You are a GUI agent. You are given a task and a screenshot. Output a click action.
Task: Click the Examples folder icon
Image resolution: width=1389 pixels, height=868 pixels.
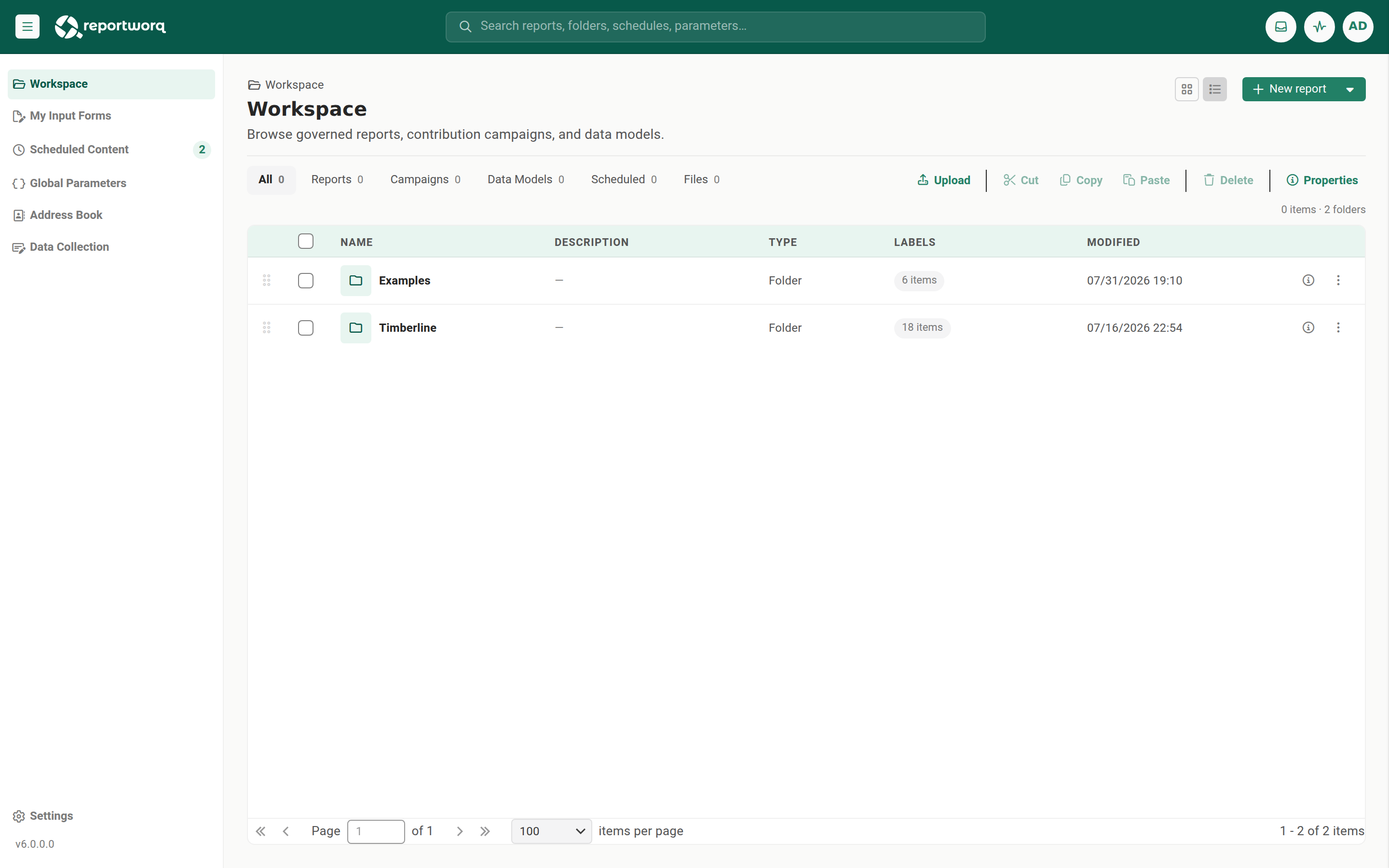coord(356,280)
